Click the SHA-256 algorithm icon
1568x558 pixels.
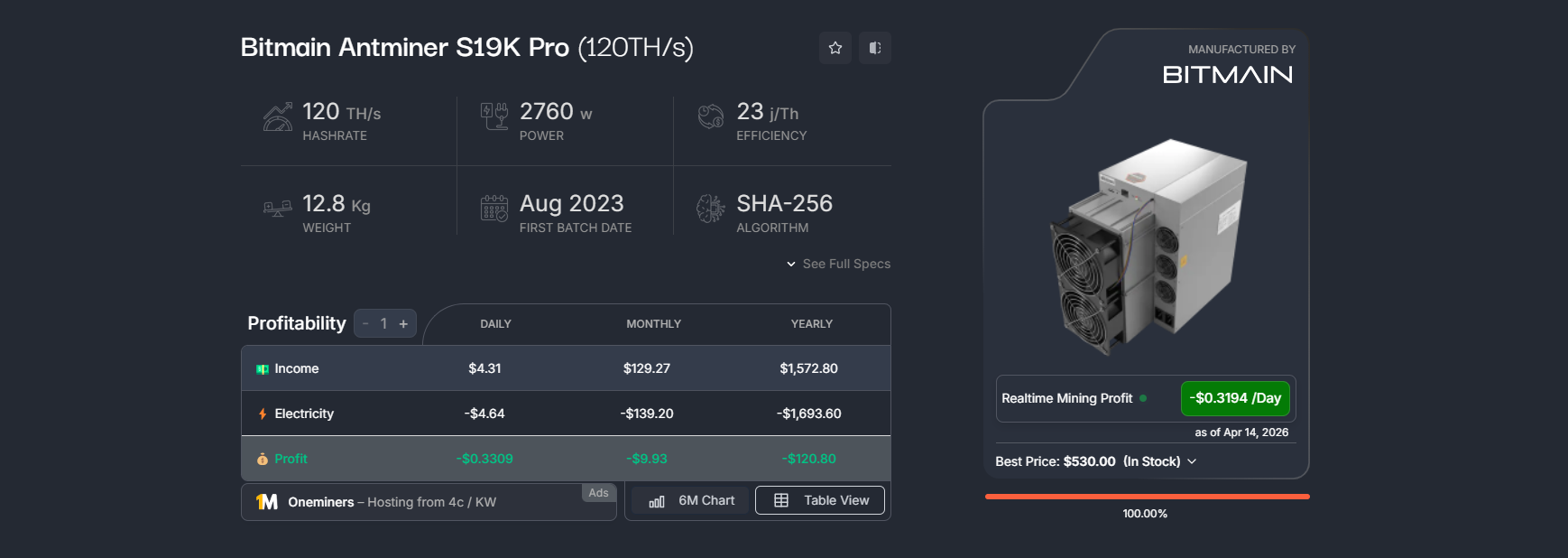click(711, 209)
